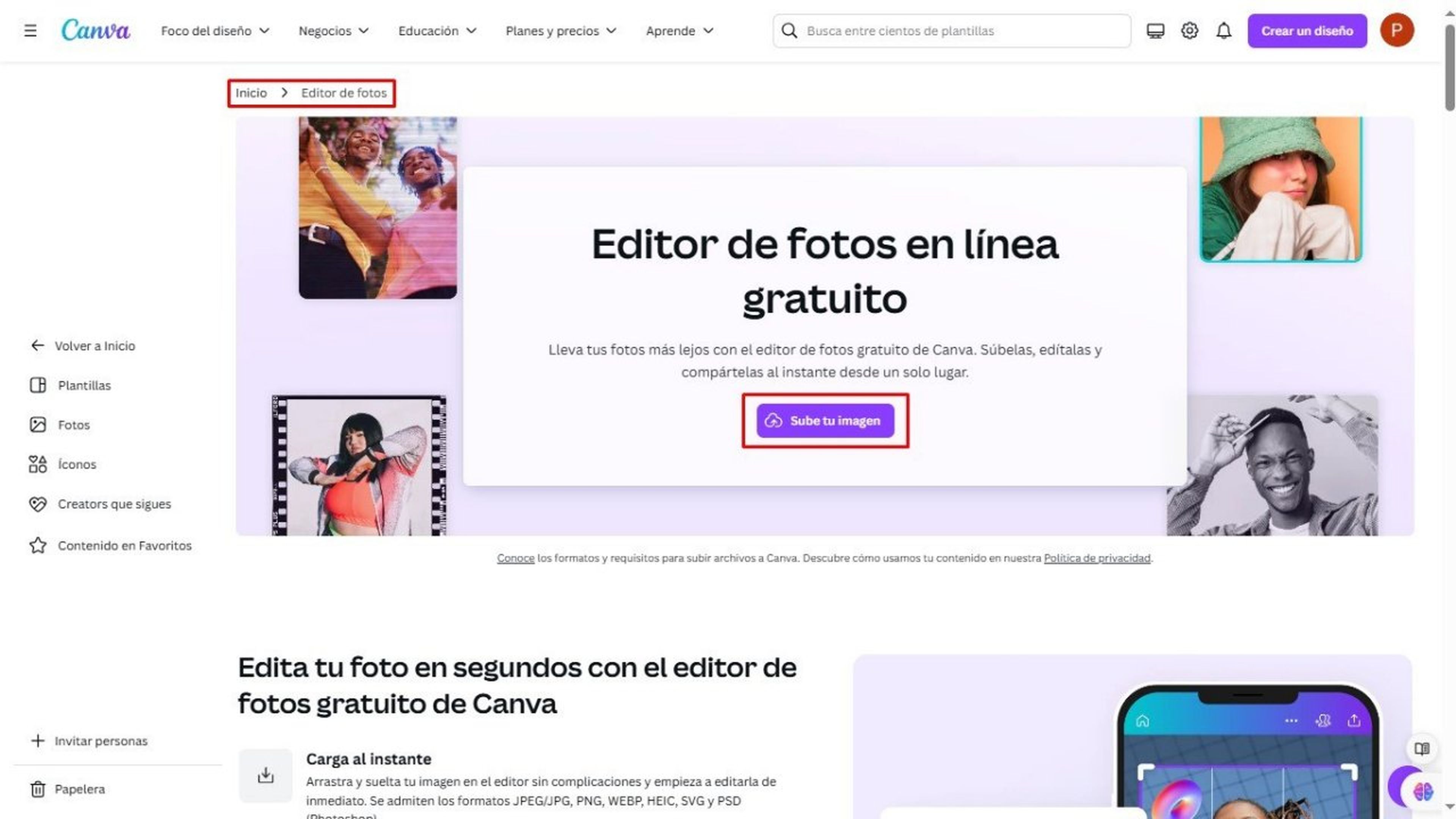Click the Editor de fotos breadcrumb

344,93
